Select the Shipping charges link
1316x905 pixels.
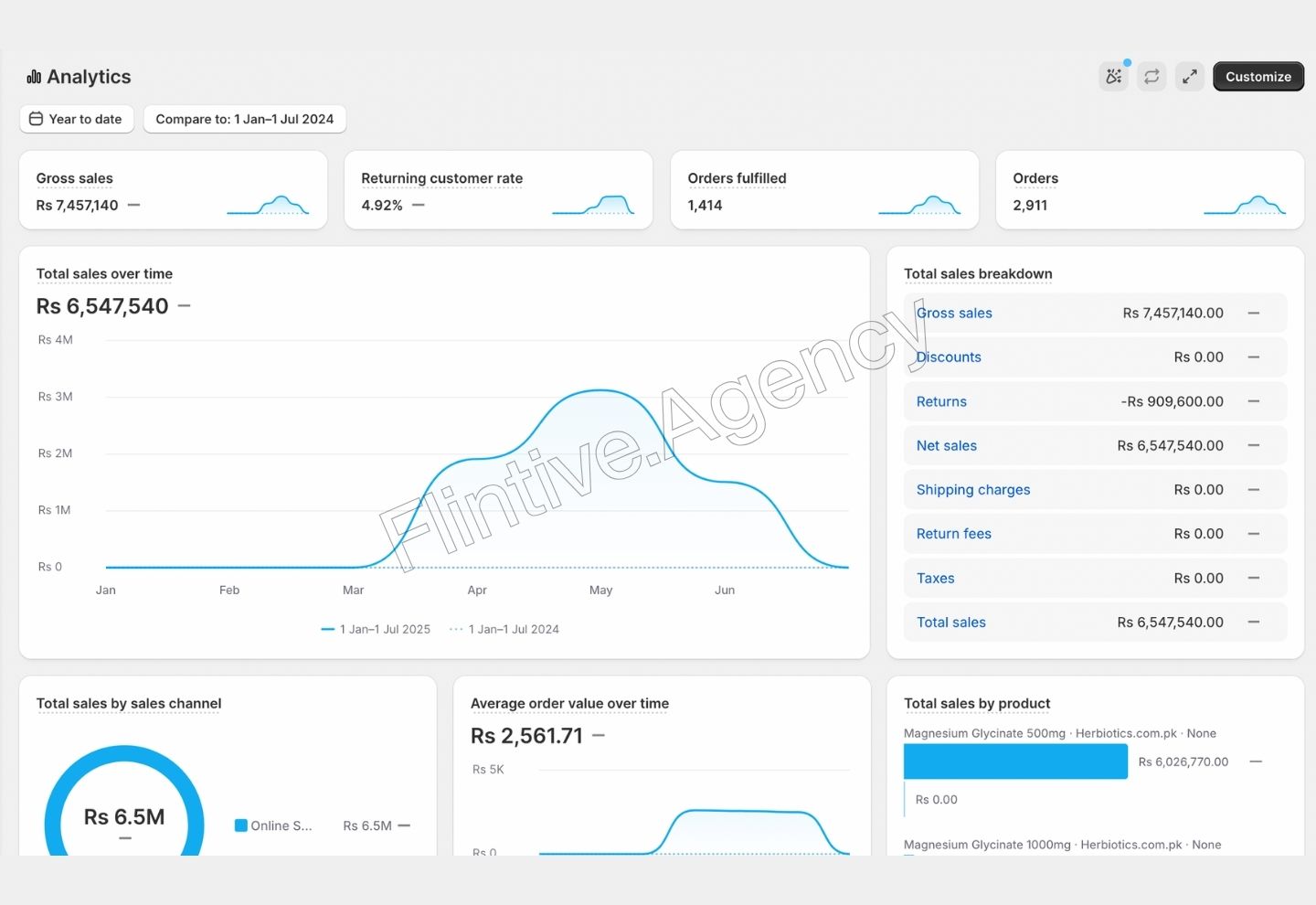(972, 490)
